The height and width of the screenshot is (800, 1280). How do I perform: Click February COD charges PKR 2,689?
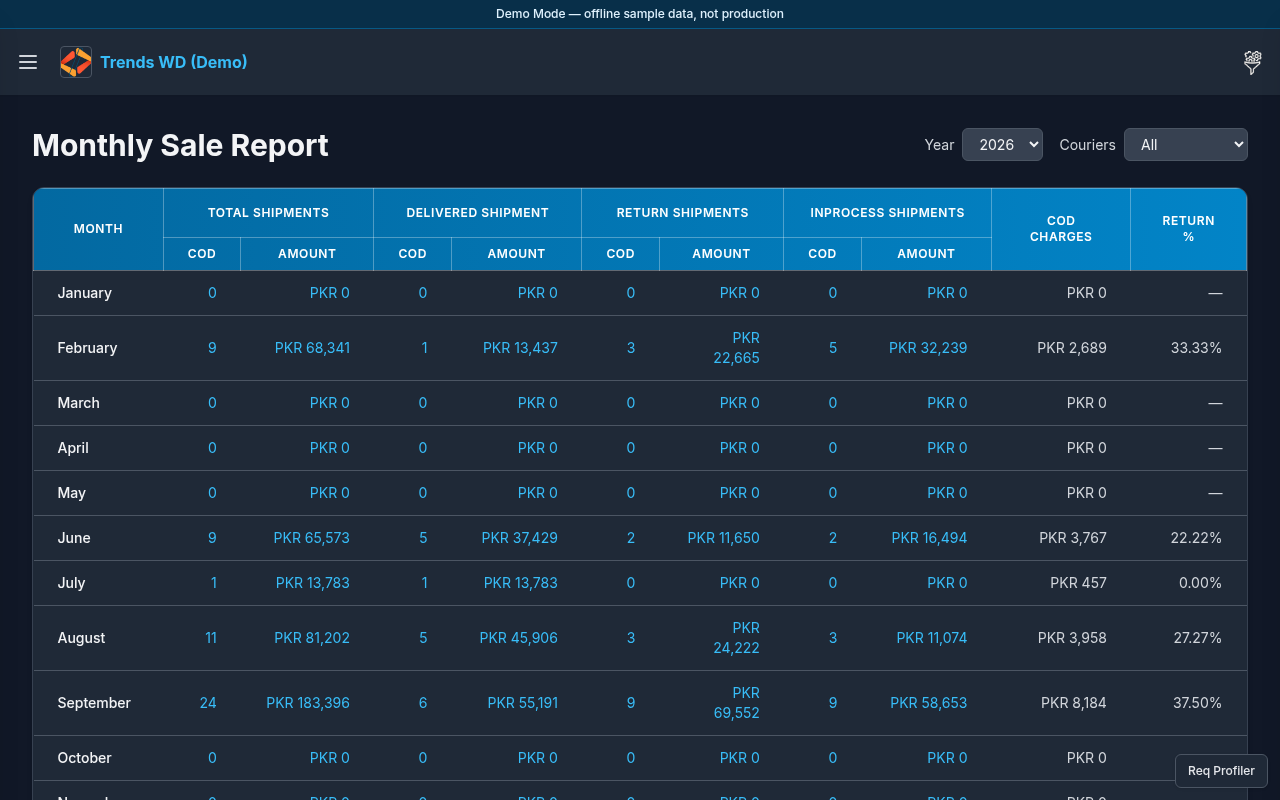(x=1072, y=348)
